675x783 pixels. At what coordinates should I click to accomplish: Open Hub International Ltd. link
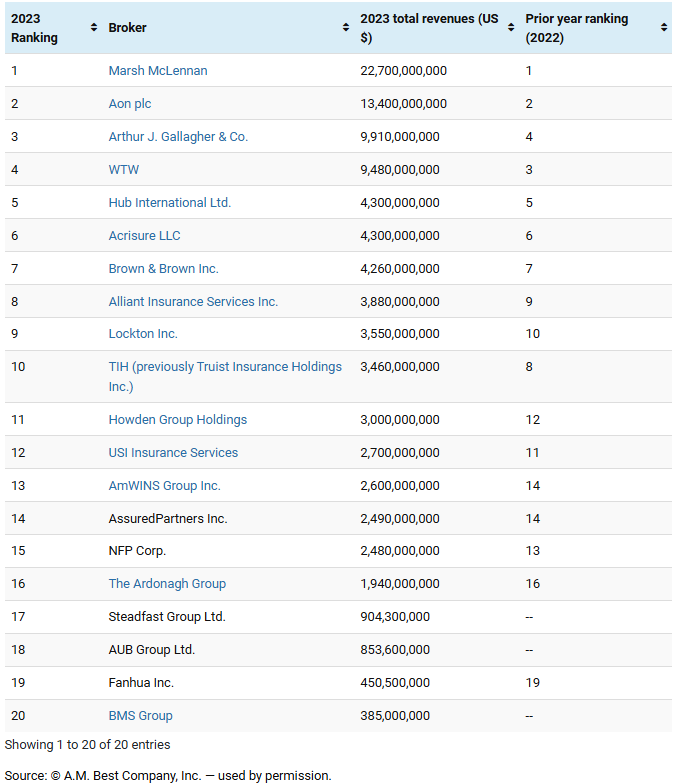(170, 203)
